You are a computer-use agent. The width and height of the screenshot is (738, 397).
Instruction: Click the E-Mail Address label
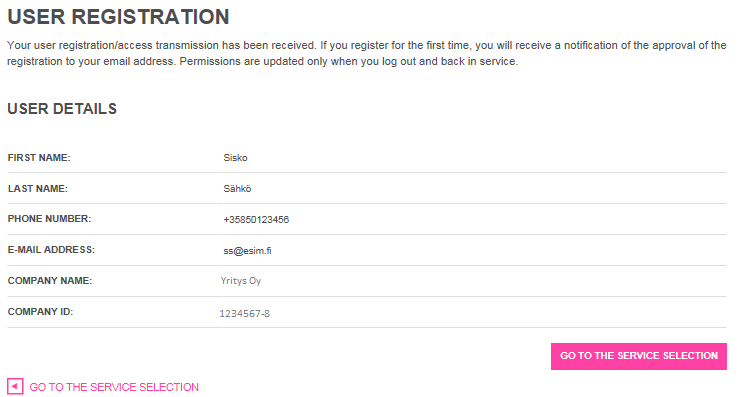(x=51, y=250)
